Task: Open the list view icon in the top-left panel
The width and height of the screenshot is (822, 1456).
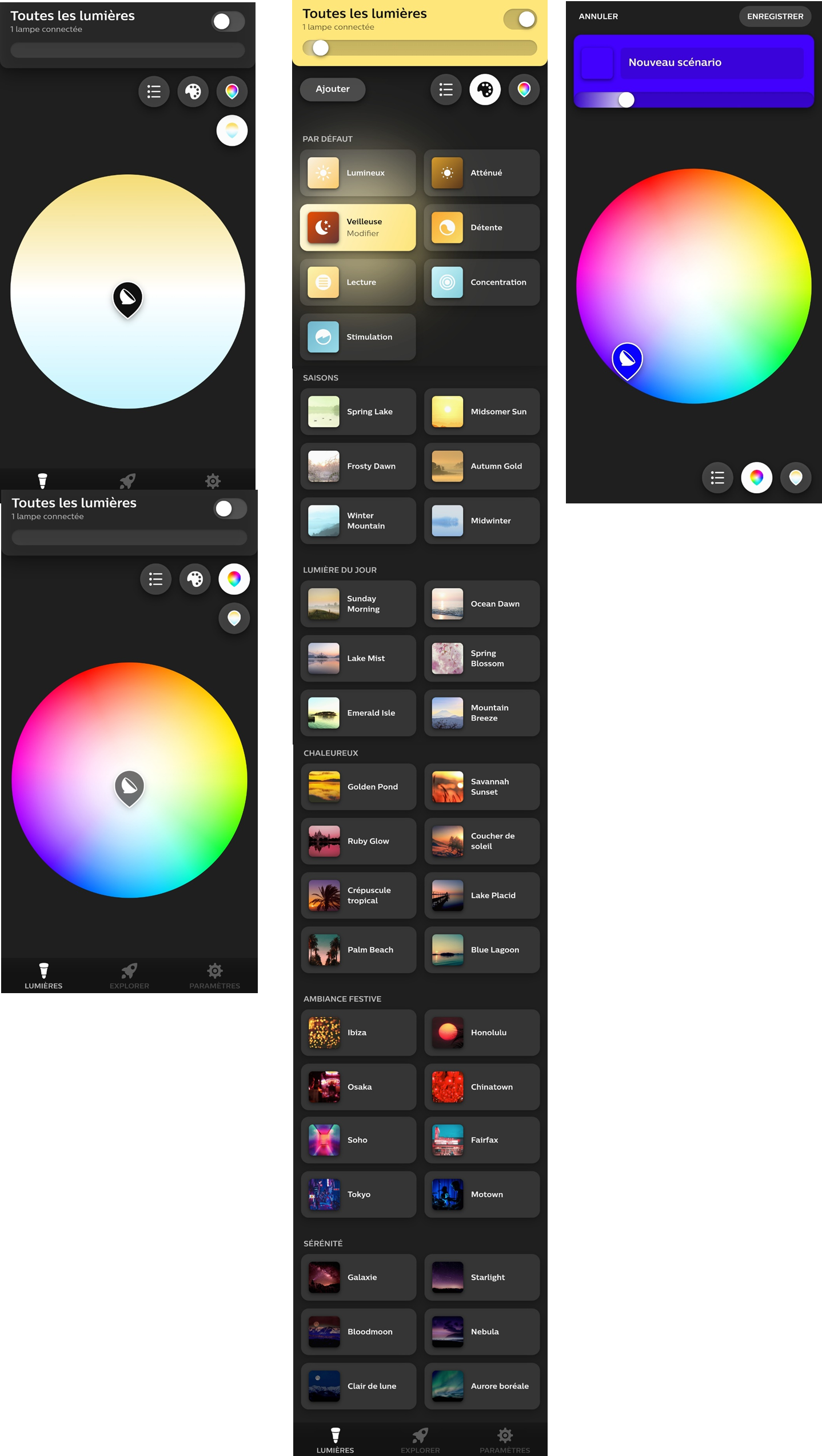Action: click(x=154, y=91)
